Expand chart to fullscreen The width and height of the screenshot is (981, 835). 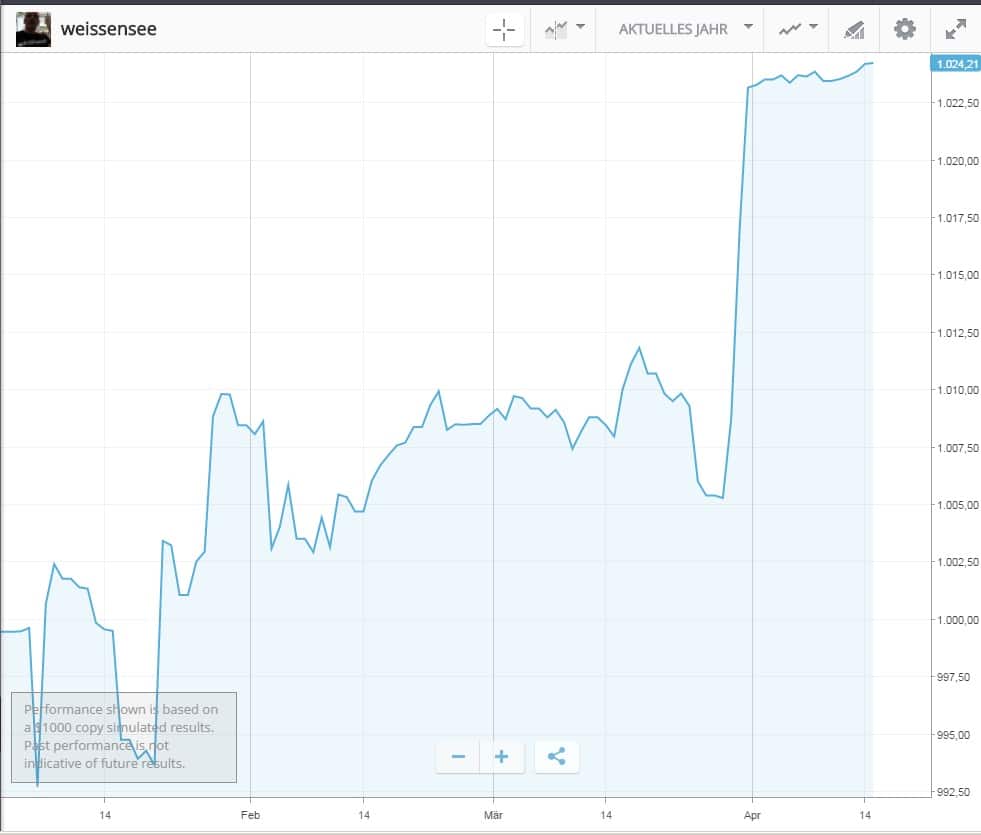[x=956, y=29]
